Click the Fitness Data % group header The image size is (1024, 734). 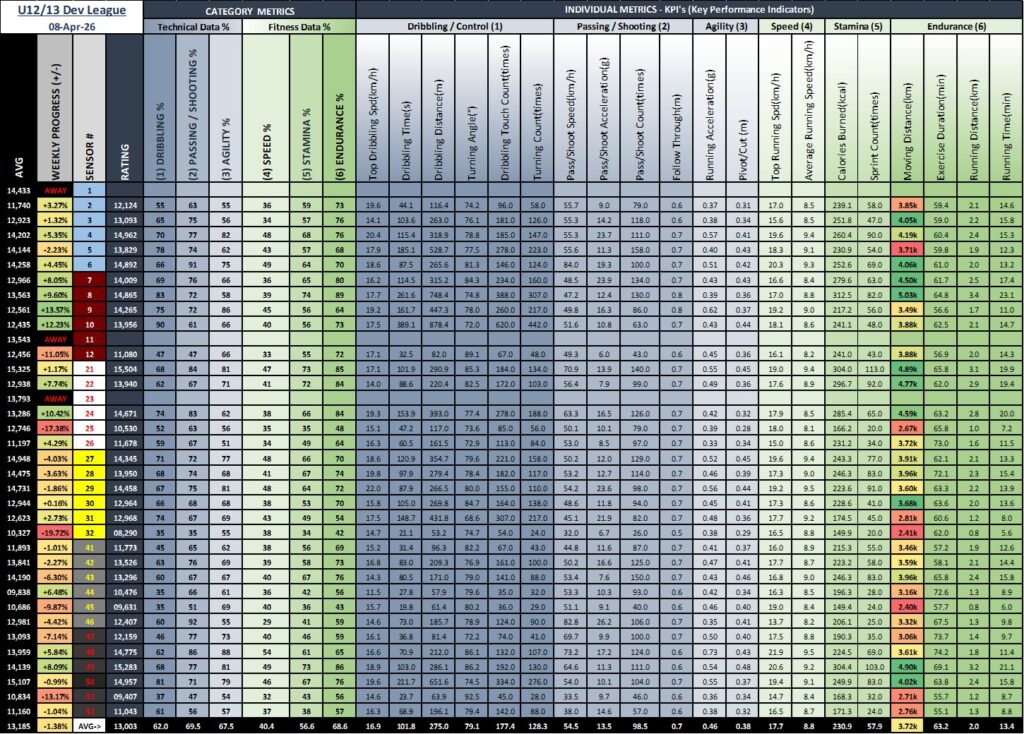[x=298, y=27]
